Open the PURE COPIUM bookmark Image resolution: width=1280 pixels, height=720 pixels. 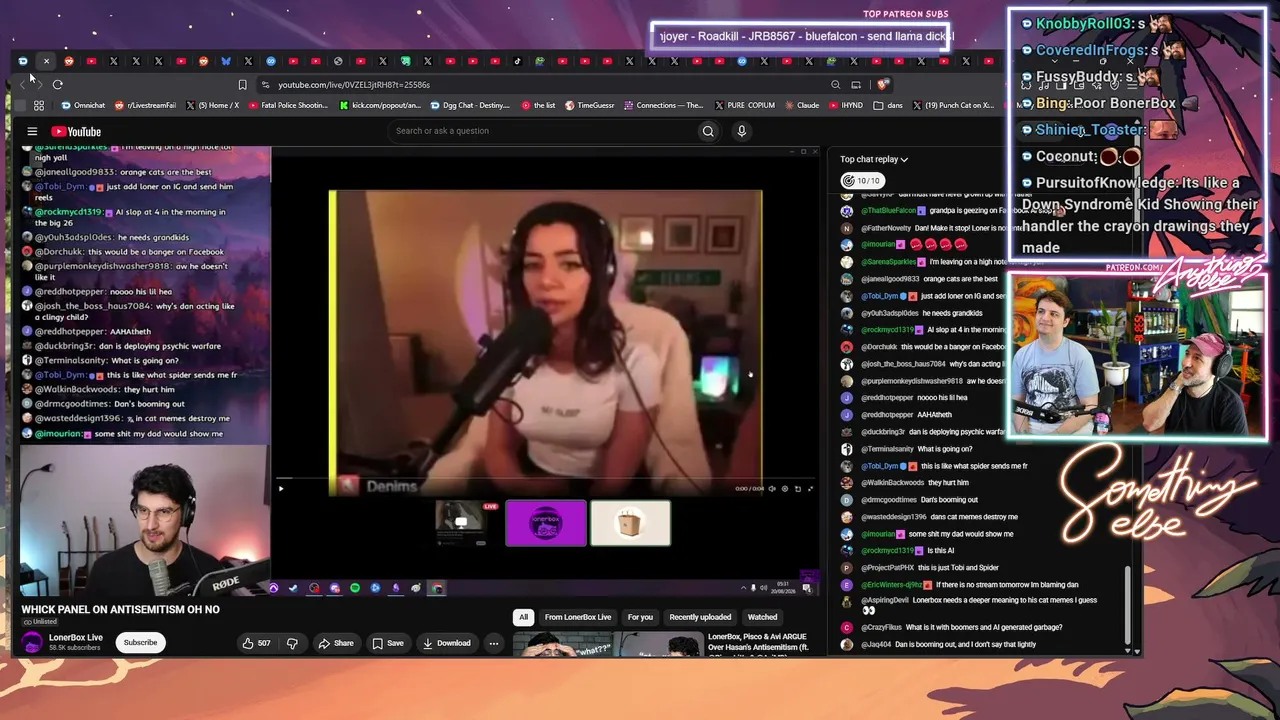pos(745,105)
